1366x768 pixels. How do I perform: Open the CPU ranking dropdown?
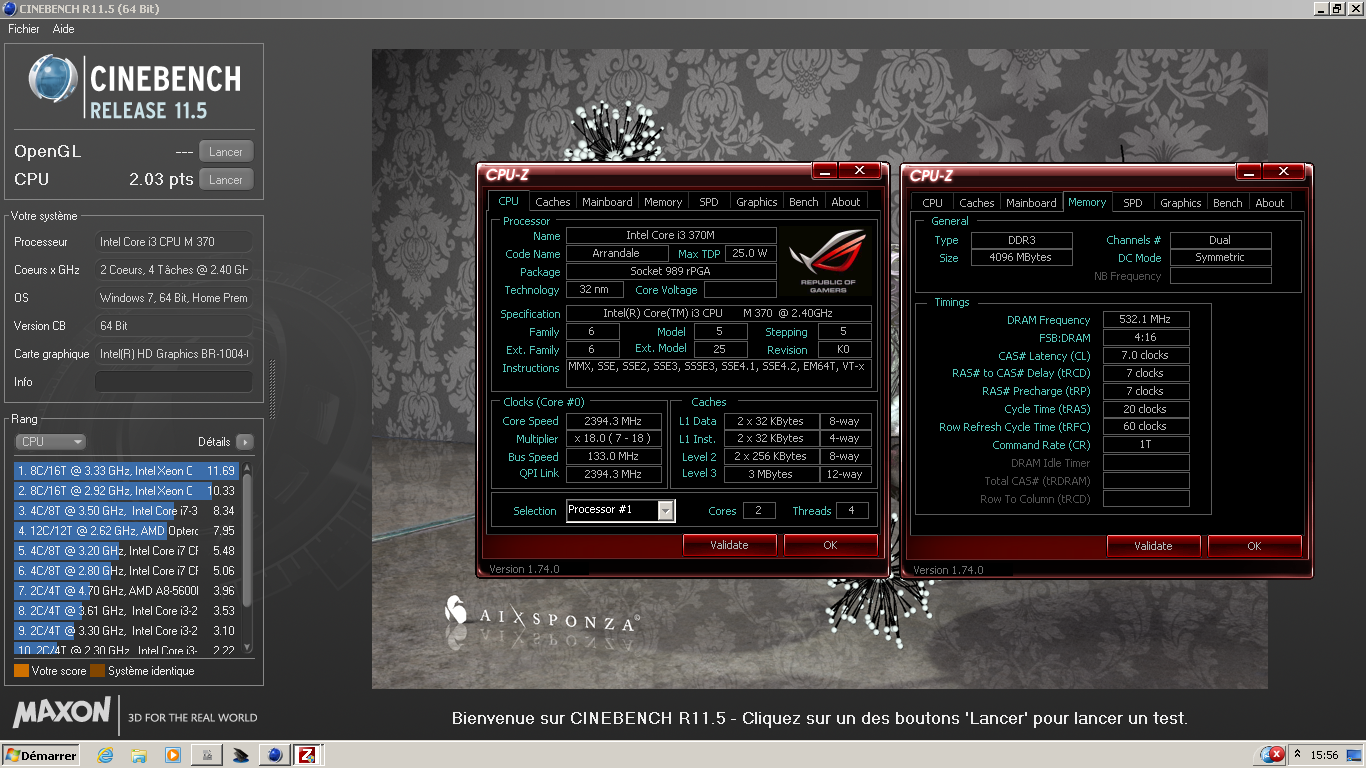pos(50,442)
